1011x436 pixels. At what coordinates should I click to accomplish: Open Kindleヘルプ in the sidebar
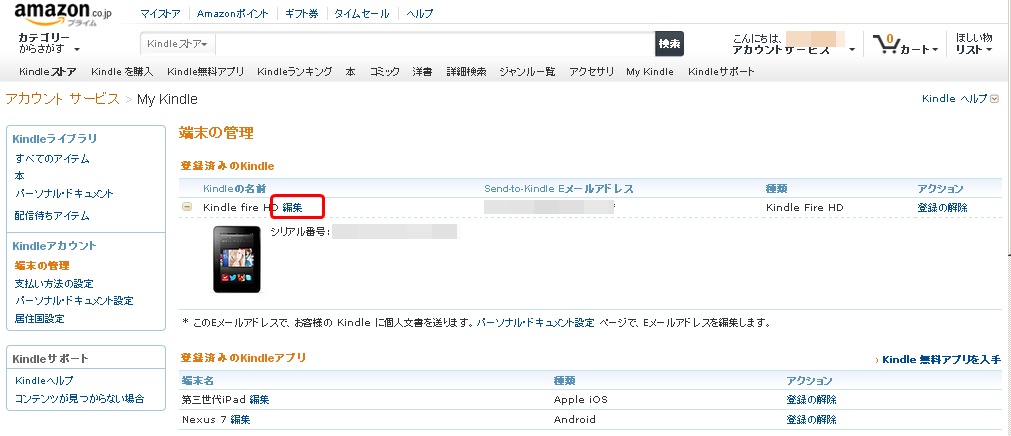click(44, 381)
